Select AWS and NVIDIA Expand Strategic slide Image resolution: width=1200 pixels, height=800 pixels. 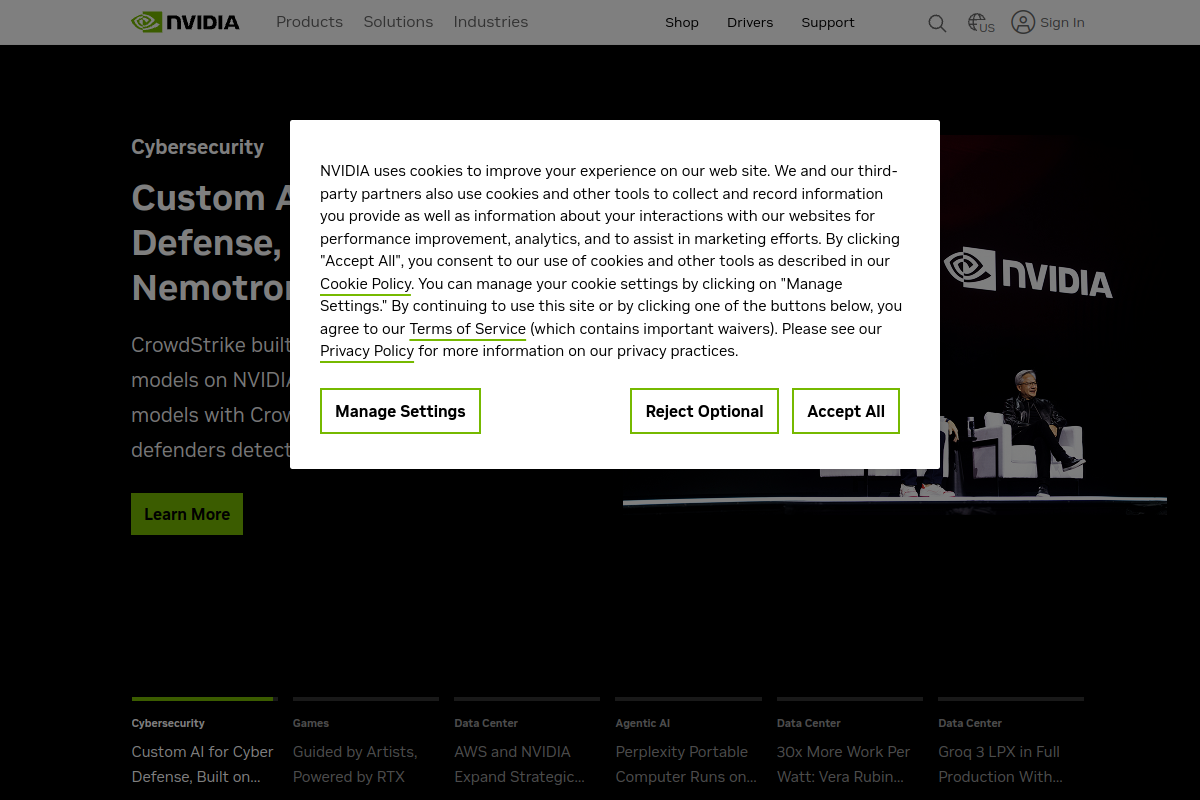point(527,742)
